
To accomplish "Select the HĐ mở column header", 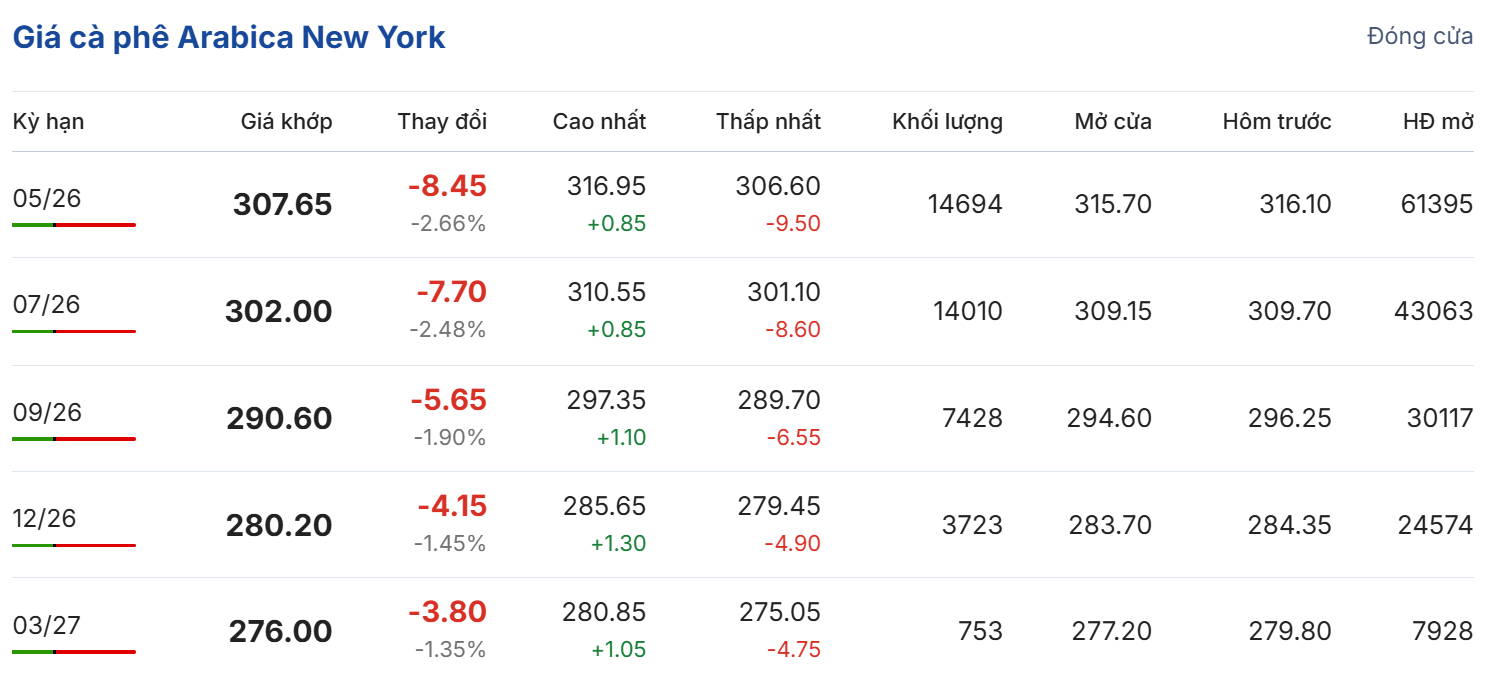I will pos(1438,122).
